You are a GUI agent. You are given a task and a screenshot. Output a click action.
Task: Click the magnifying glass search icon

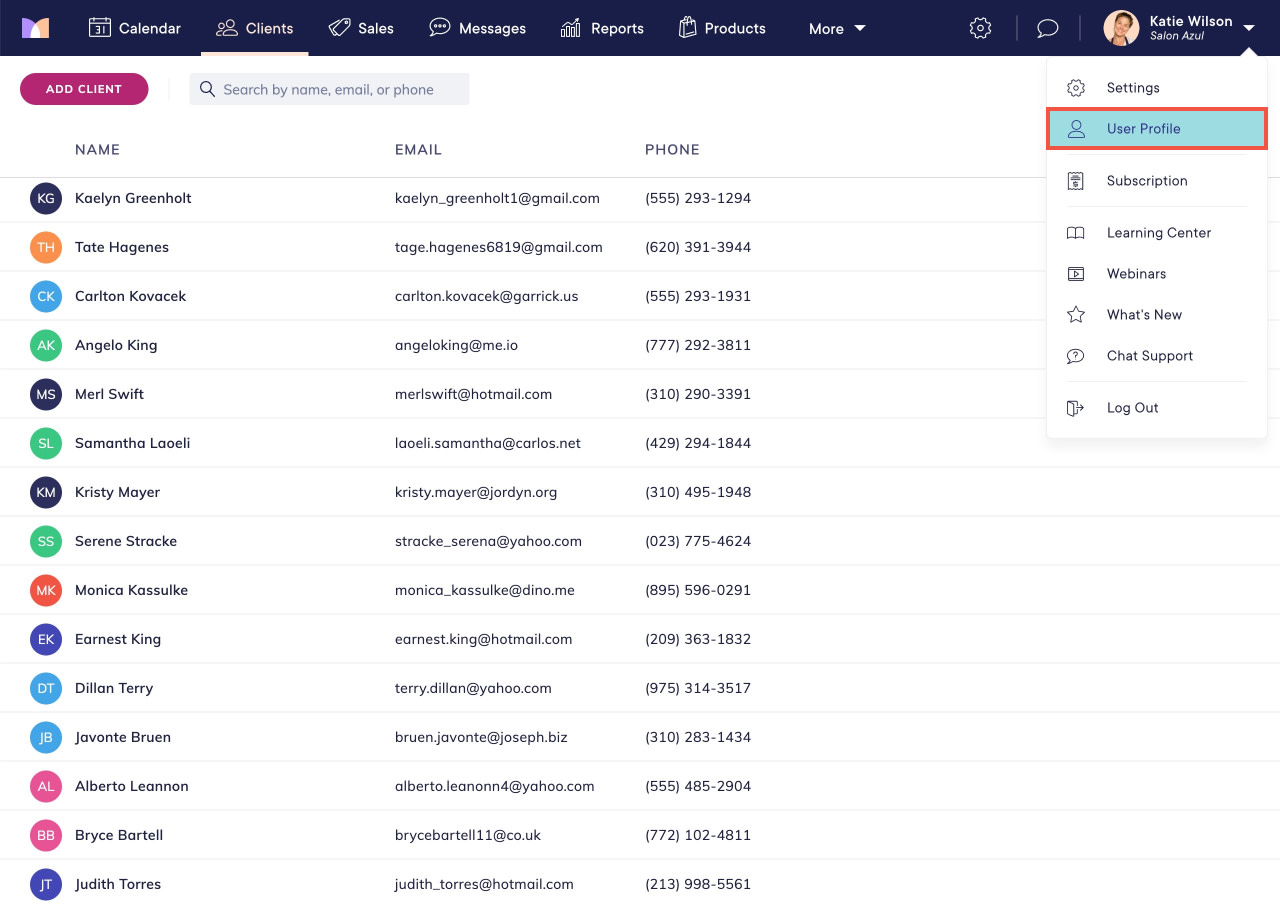(207, 89)
